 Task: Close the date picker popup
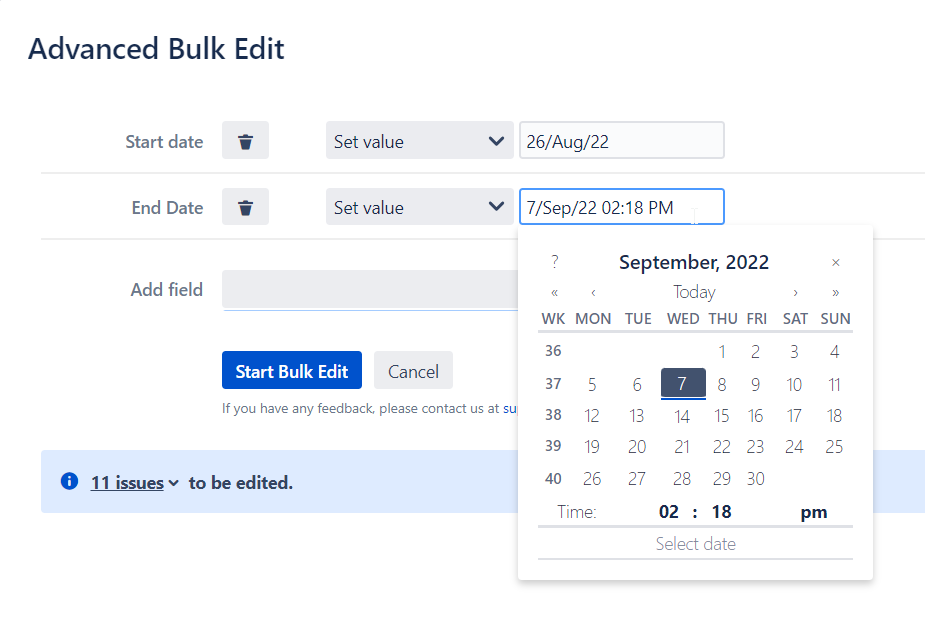(836, 262)
